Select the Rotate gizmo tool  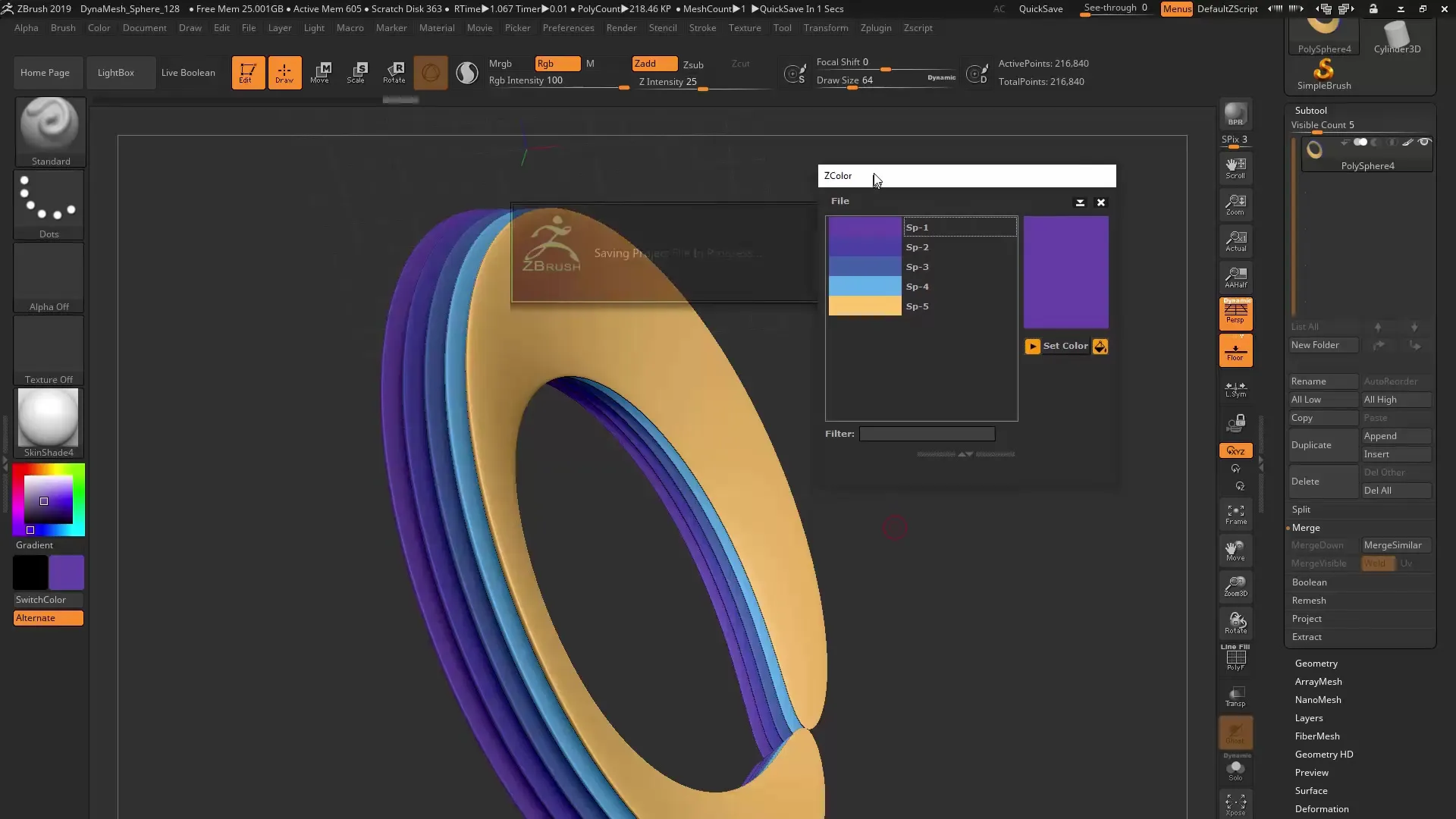(394, 73)
